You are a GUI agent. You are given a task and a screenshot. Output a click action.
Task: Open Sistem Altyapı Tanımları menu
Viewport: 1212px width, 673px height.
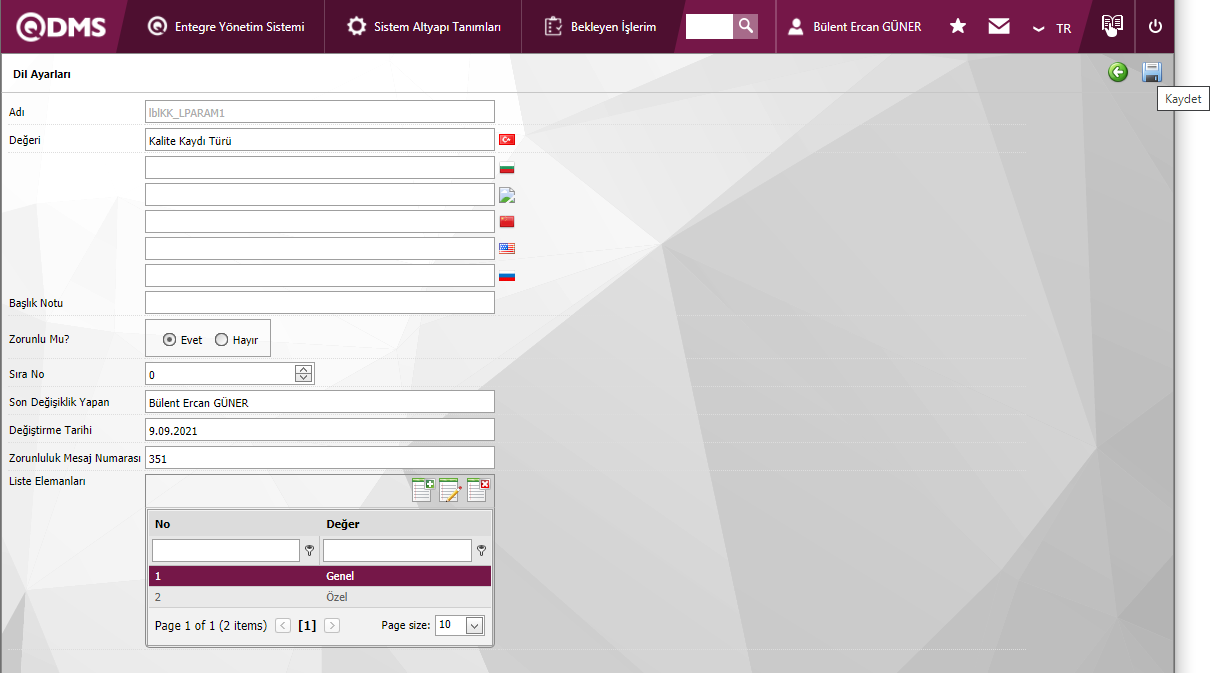(424, 27)
